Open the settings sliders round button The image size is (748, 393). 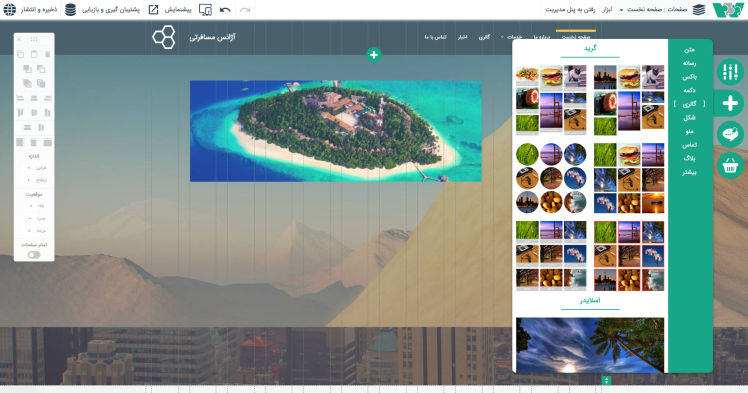(x=730, y=72)
